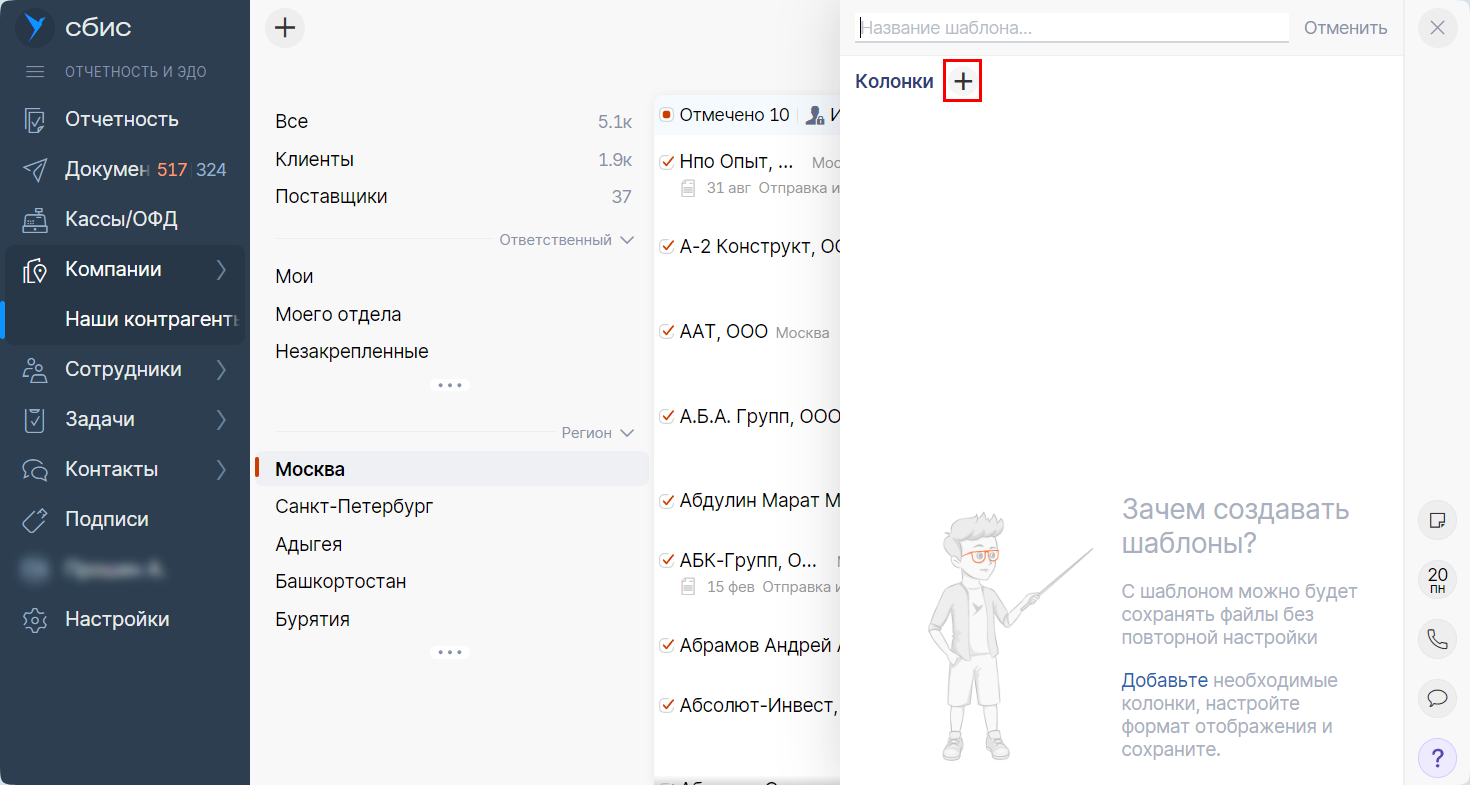Viewport: 1470px width, 785px height.
Task: Click document icon under Нпо Опыт
Action: coord(688,187)
